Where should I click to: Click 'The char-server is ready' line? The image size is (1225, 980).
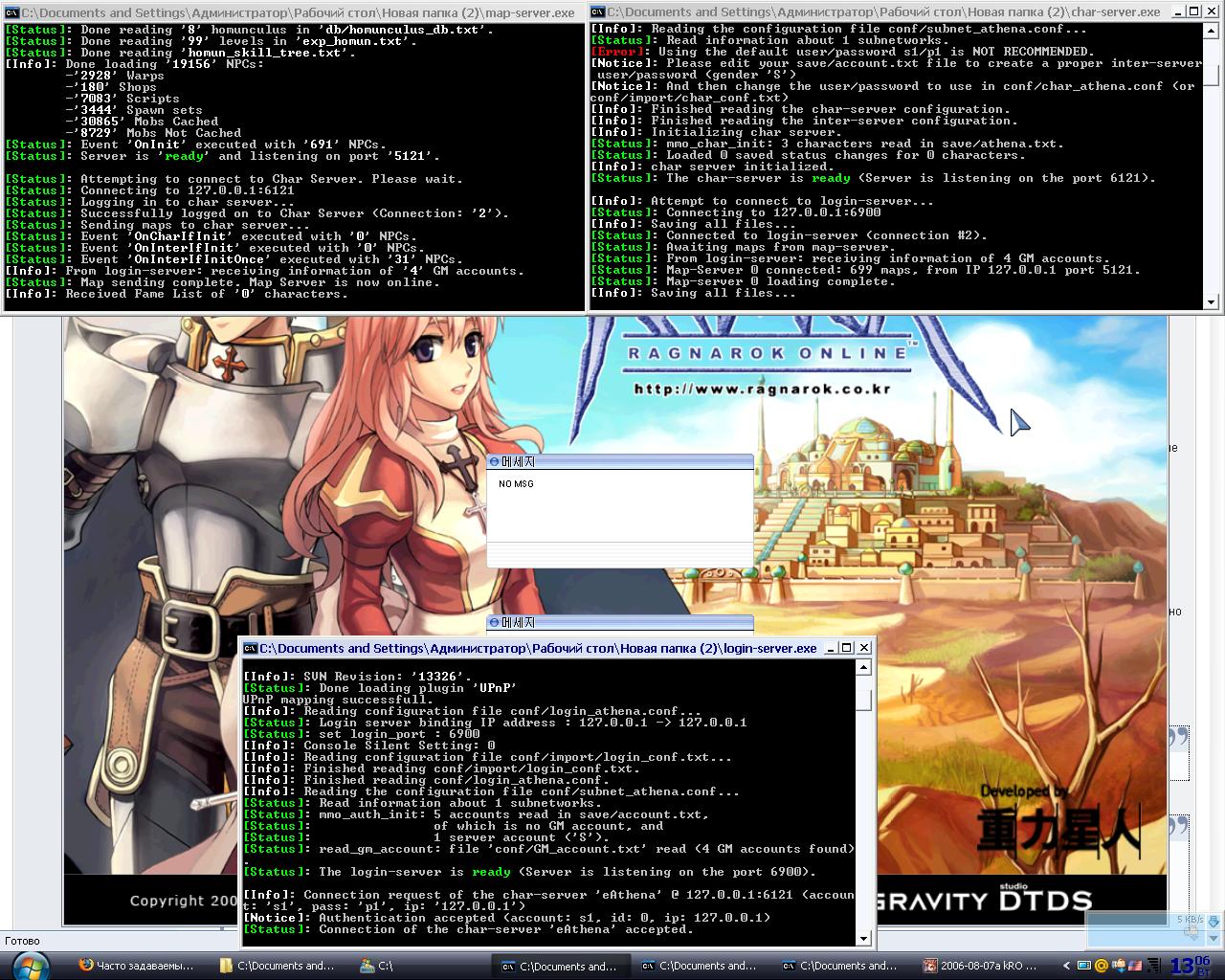tap(873, 178)
